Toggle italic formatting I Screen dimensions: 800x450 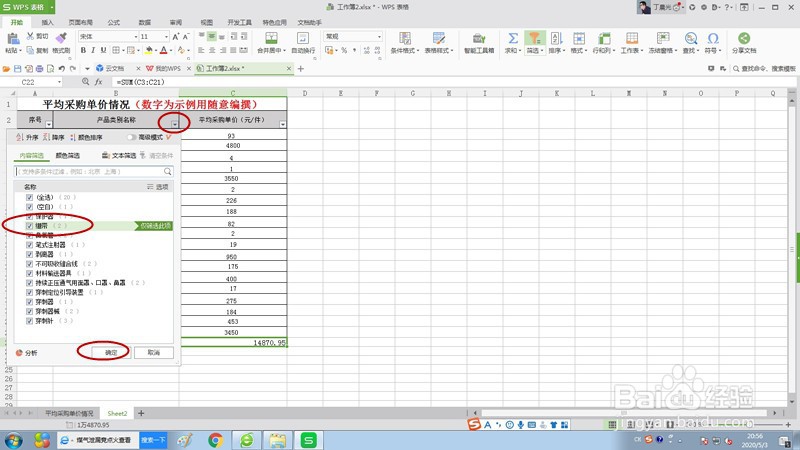(x=93, y=50)
